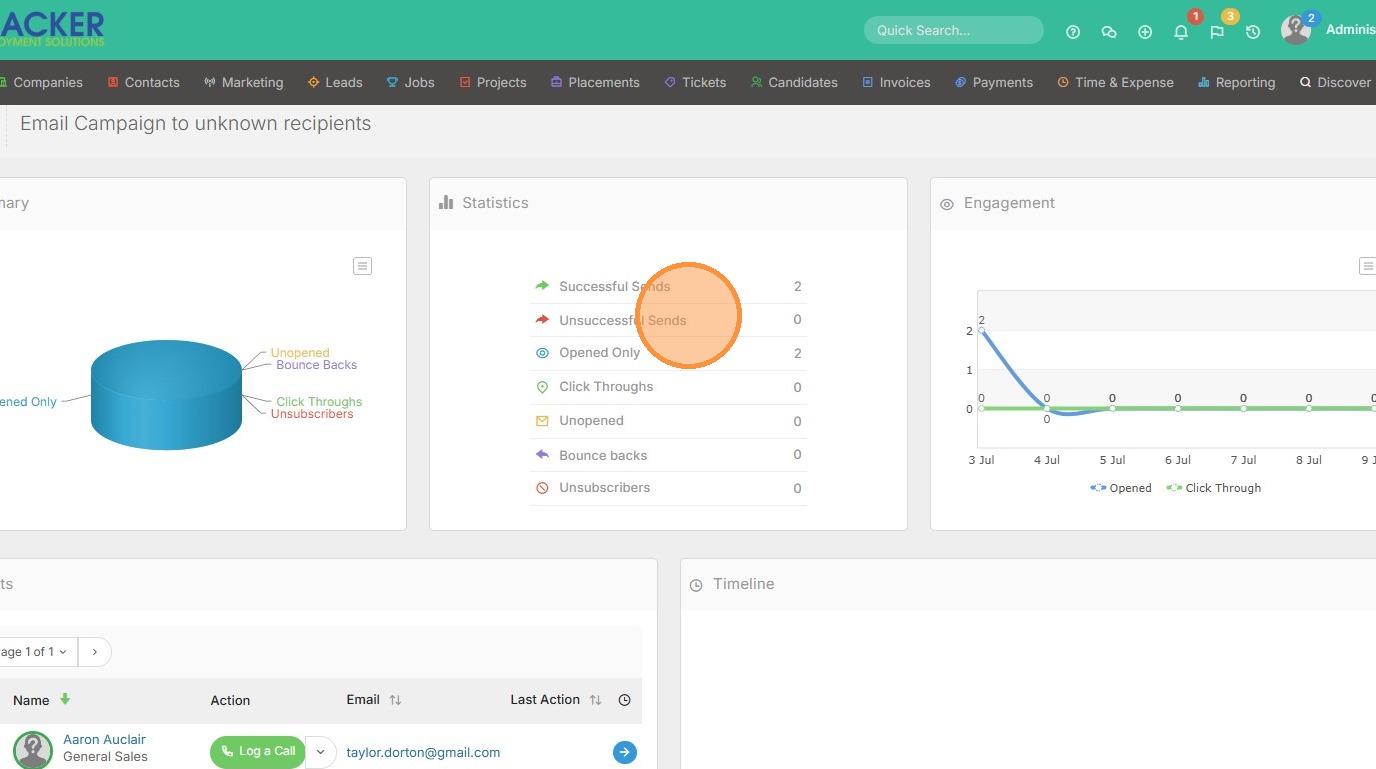Open the Summary chart hamburger menu
This screenshot has width=1376, height=769.
[362, 266]
